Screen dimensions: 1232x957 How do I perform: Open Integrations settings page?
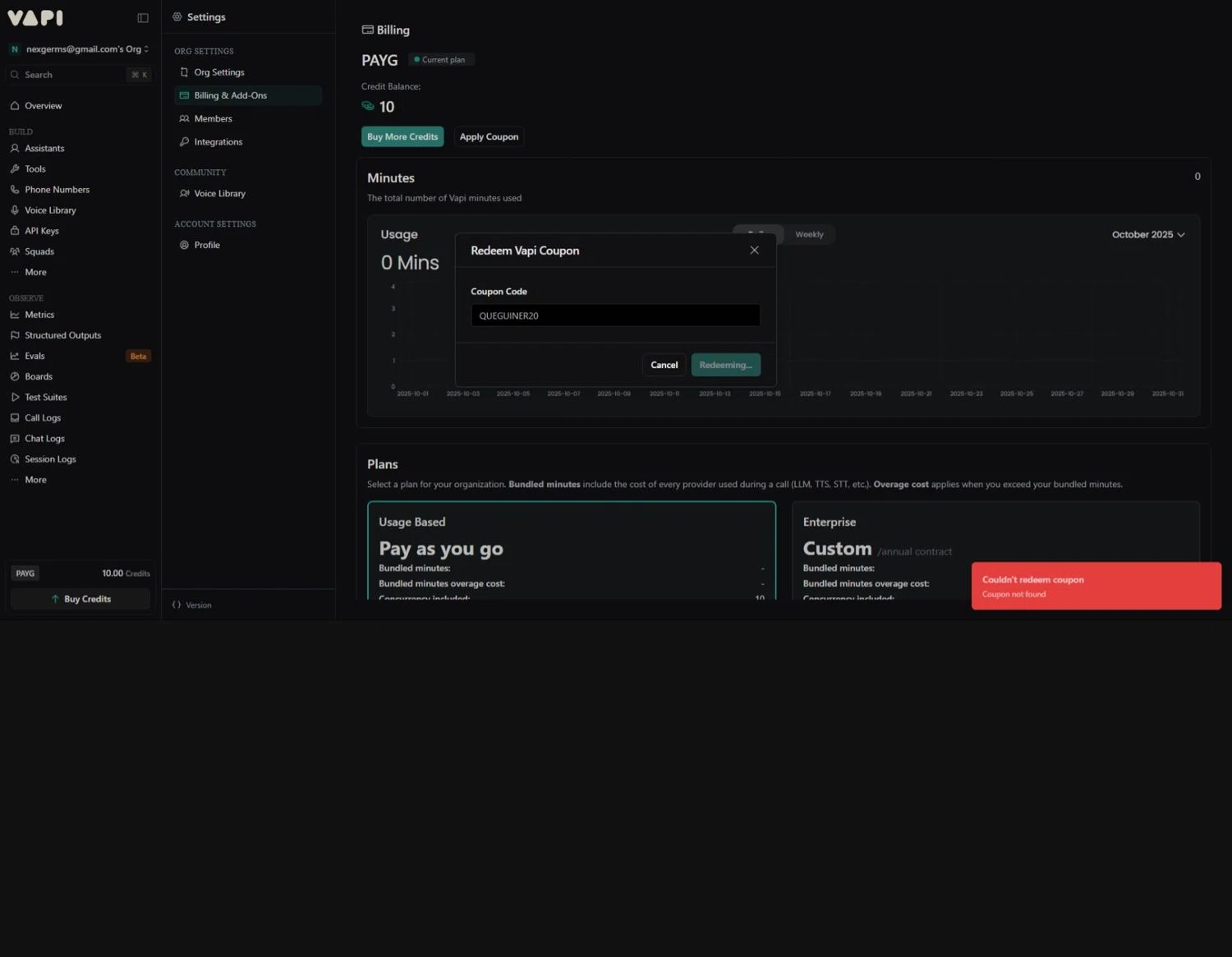click(x=248, y=142)
